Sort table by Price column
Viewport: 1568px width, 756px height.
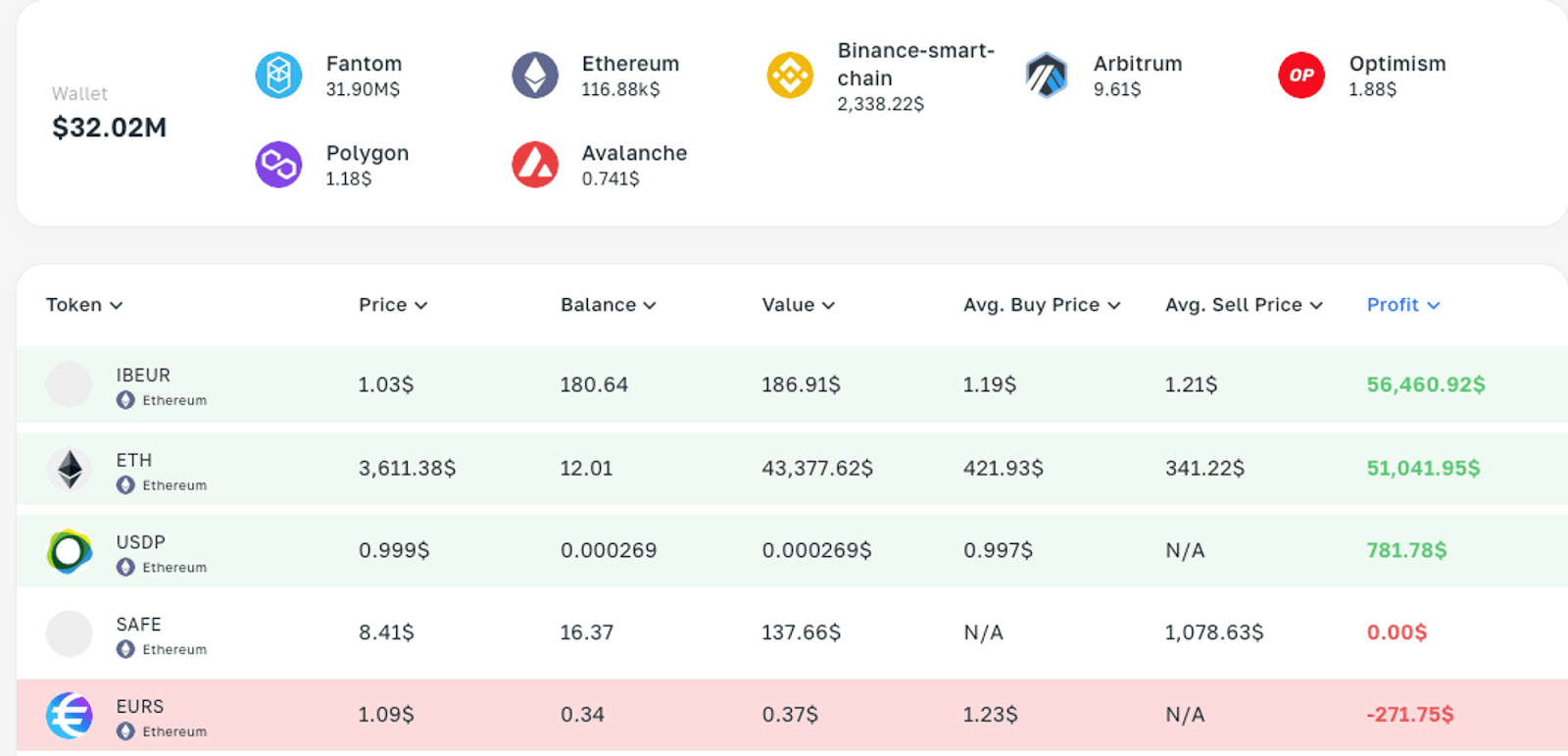click(393, 305)
